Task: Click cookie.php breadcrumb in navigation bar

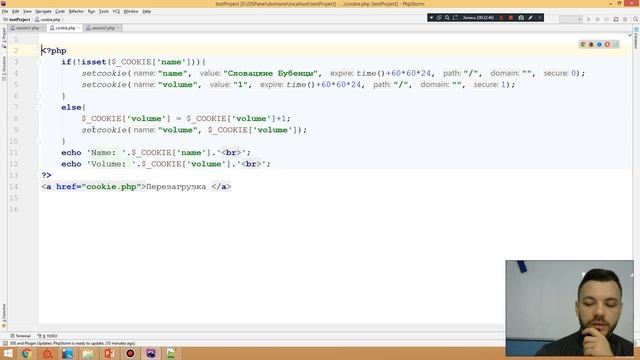Action: click(48, 19)
